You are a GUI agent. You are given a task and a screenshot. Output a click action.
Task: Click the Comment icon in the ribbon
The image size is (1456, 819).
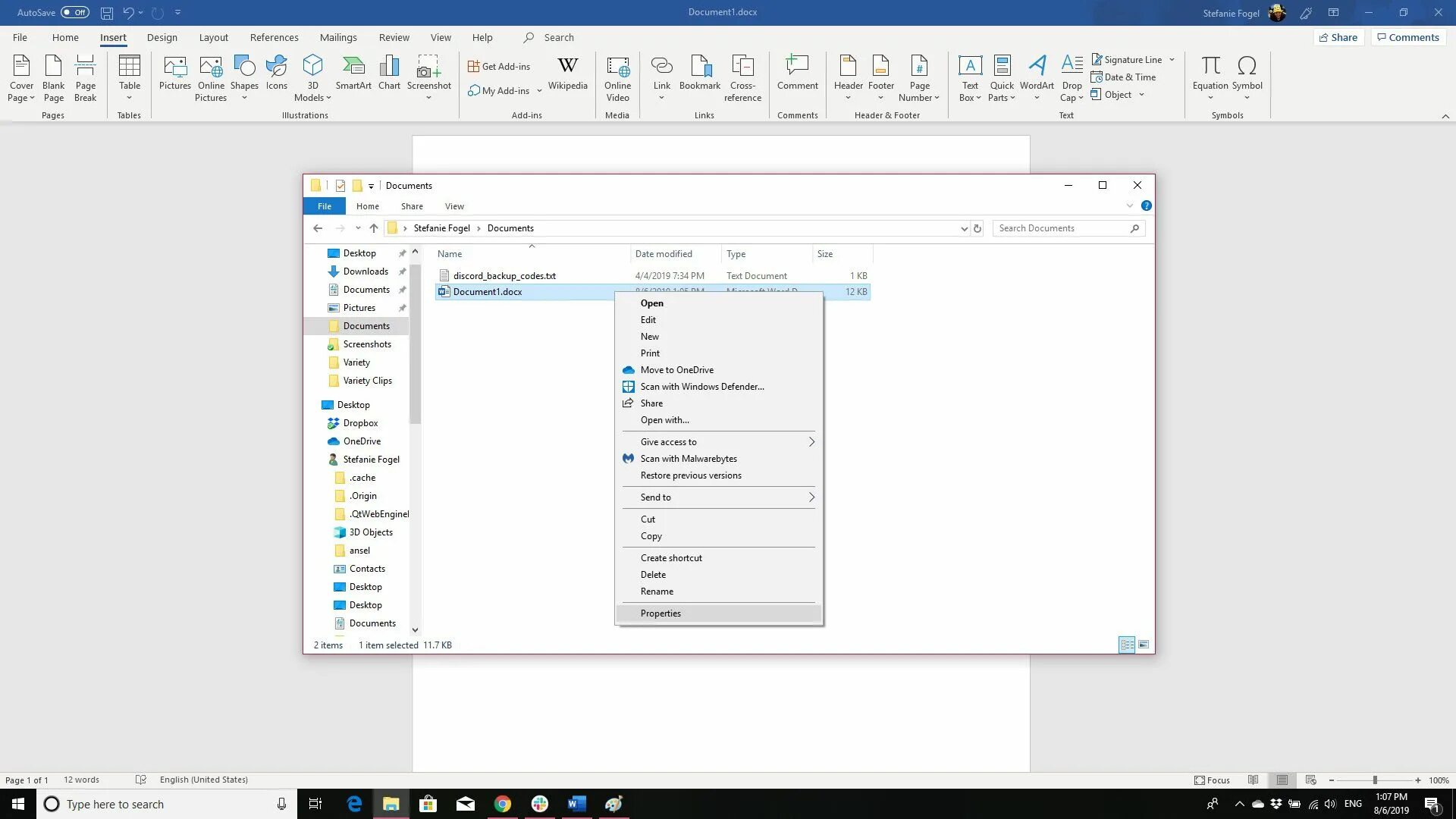(x=797, y=74)
